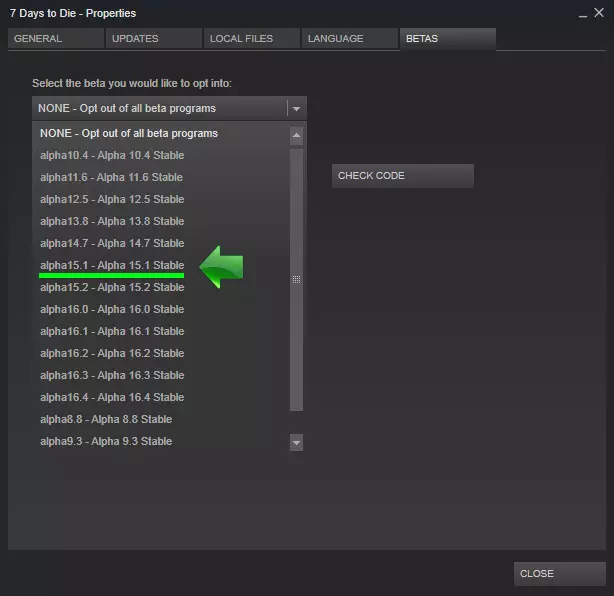Click the list scroll-down arrow
Screen dimensions: 614x596
(296, 442)
